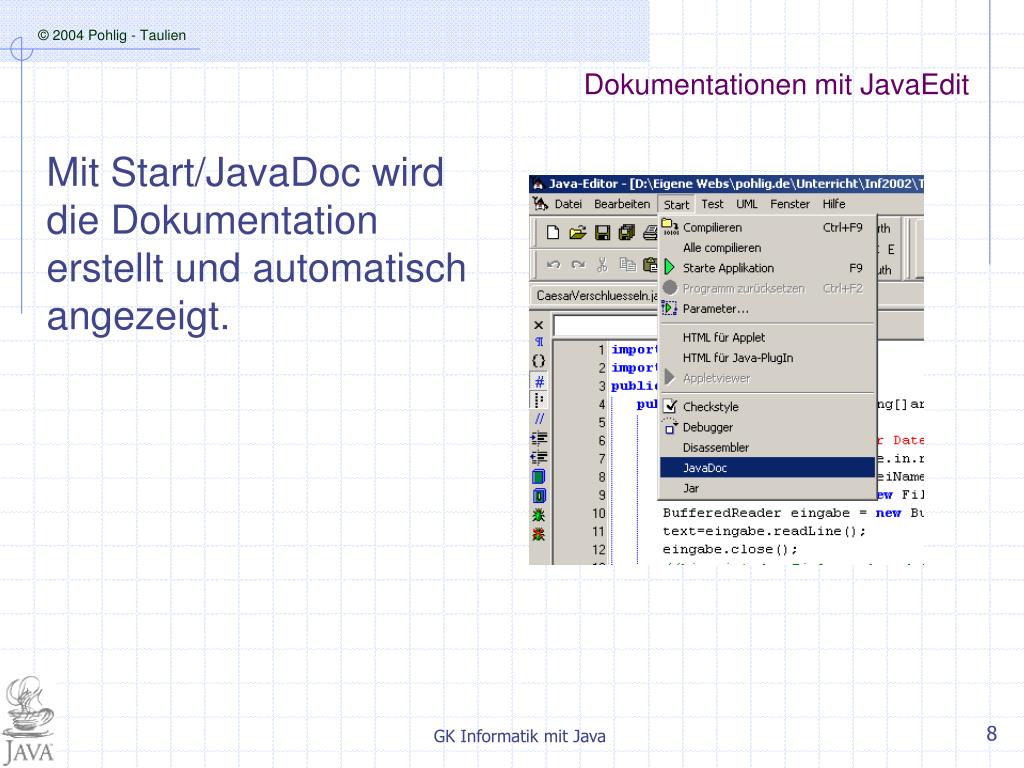Click the increase indent sidebar icon
The image size is (1024, 768).
point(539,438)
